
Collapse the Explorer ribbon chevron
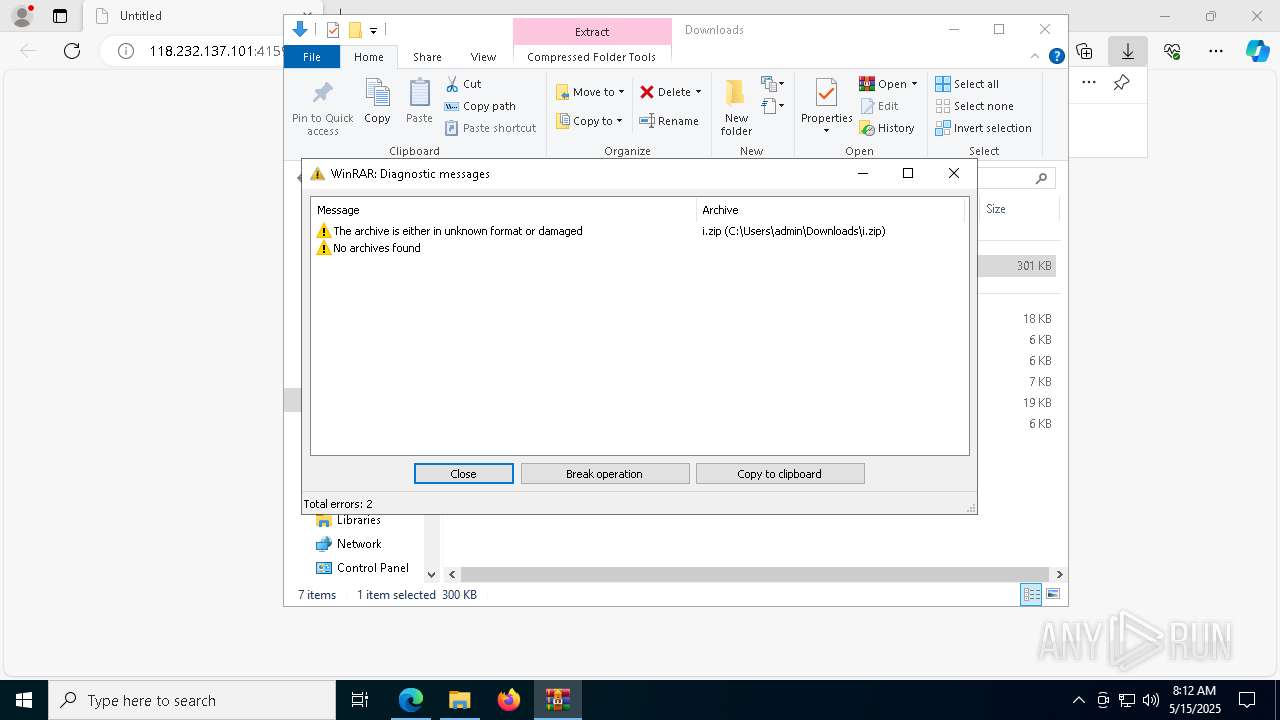tap(1035, 57)
